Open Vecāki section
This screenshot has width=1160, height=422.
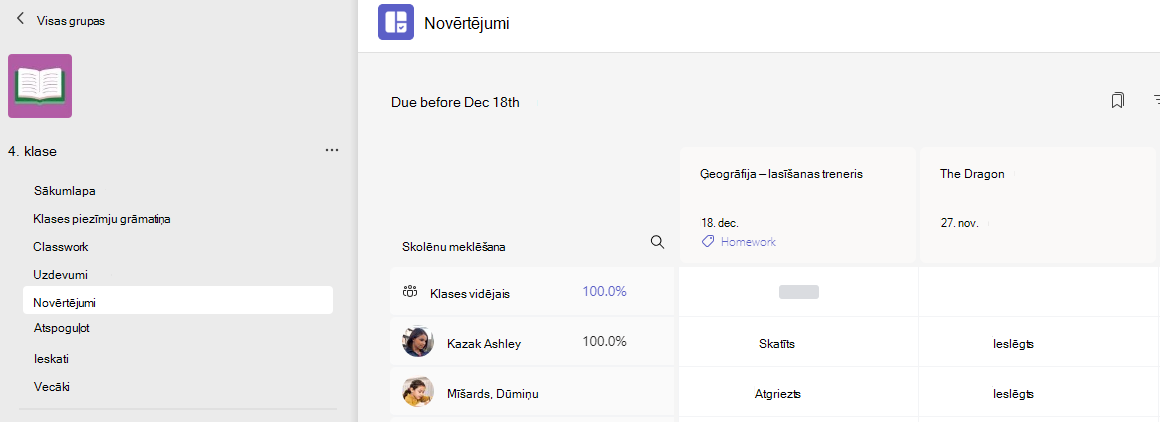[x=51, y=386]
